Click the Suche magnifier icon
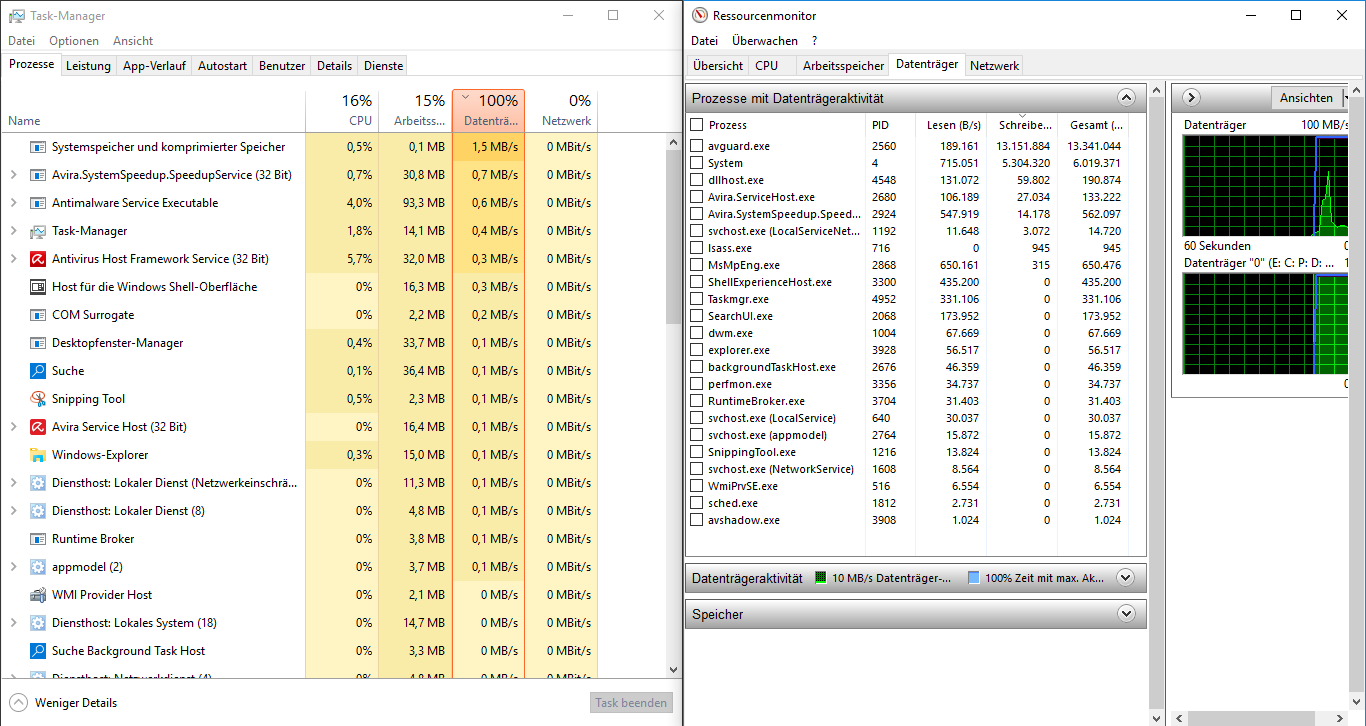 (x=38, y=371)
